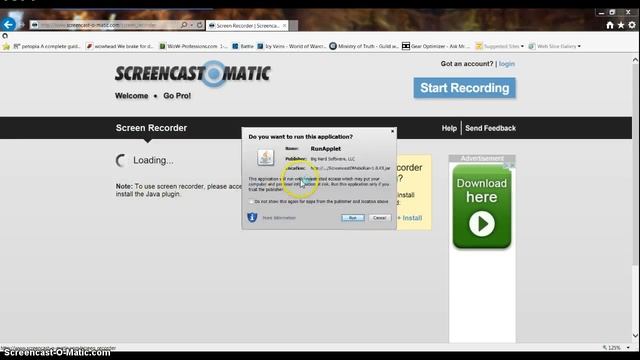Click the page vertical scrollbar down arrow
This screenshot has height=360, width=640.
[x=635, y=336]
